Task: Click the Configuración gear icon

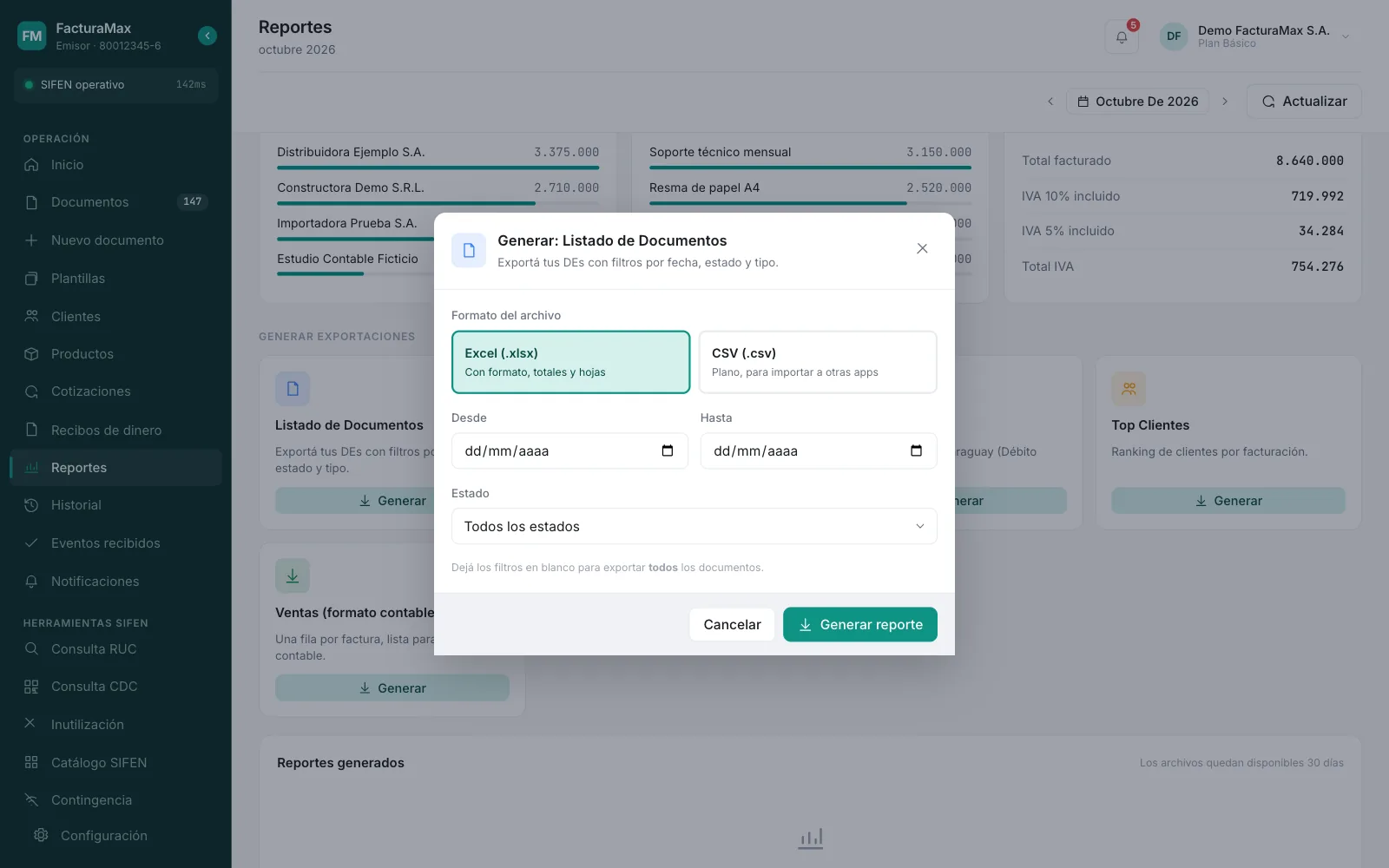Action: [x=41, y=835]
